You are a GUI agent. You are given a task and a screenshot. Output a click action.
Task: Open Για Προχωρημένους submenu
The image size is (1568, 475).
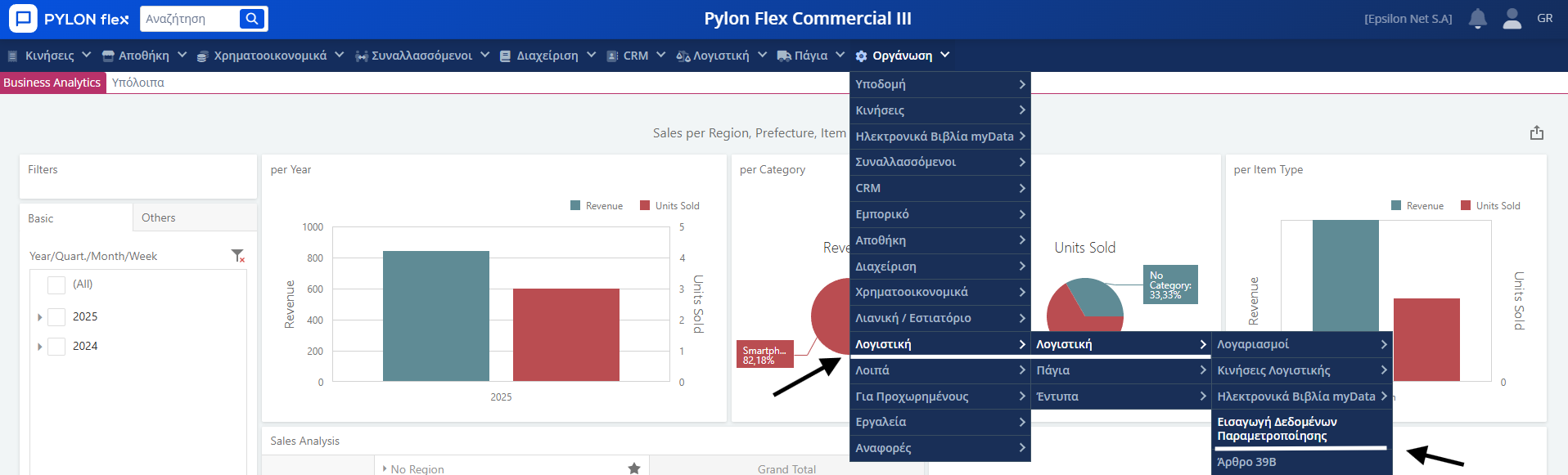coord(939,397)
